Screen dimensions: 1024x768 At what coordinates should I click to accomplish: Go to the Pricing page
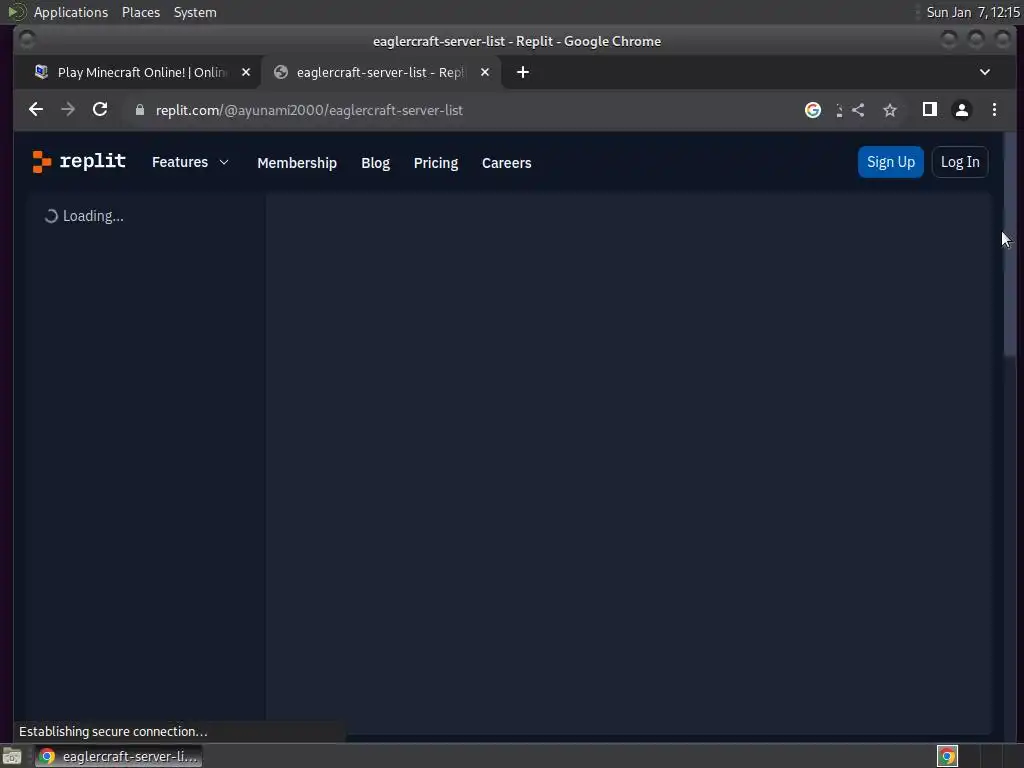click(436, 163)
